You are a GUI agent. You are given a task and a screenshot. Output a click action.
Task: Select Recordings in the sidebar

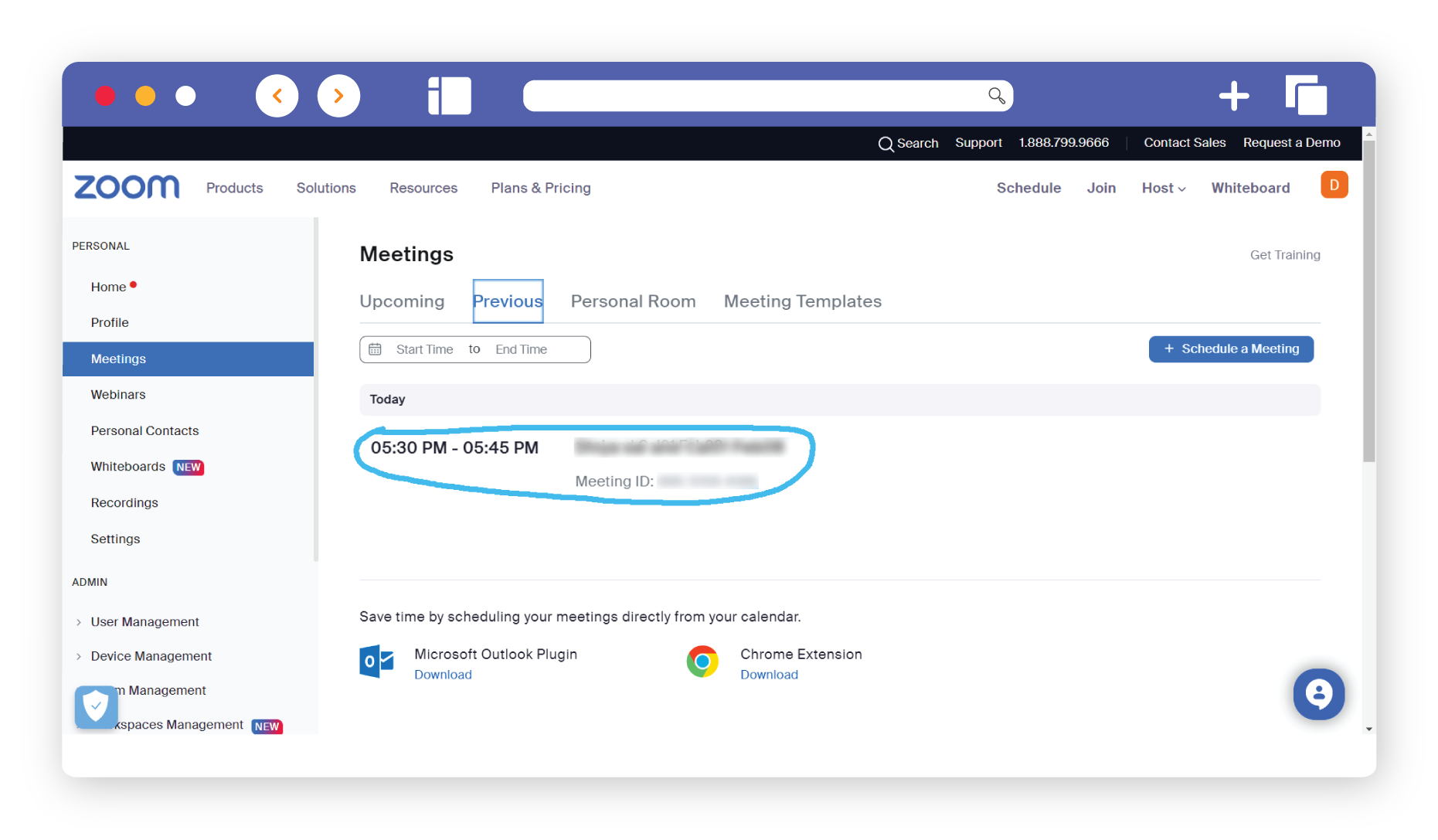point(124,502)
